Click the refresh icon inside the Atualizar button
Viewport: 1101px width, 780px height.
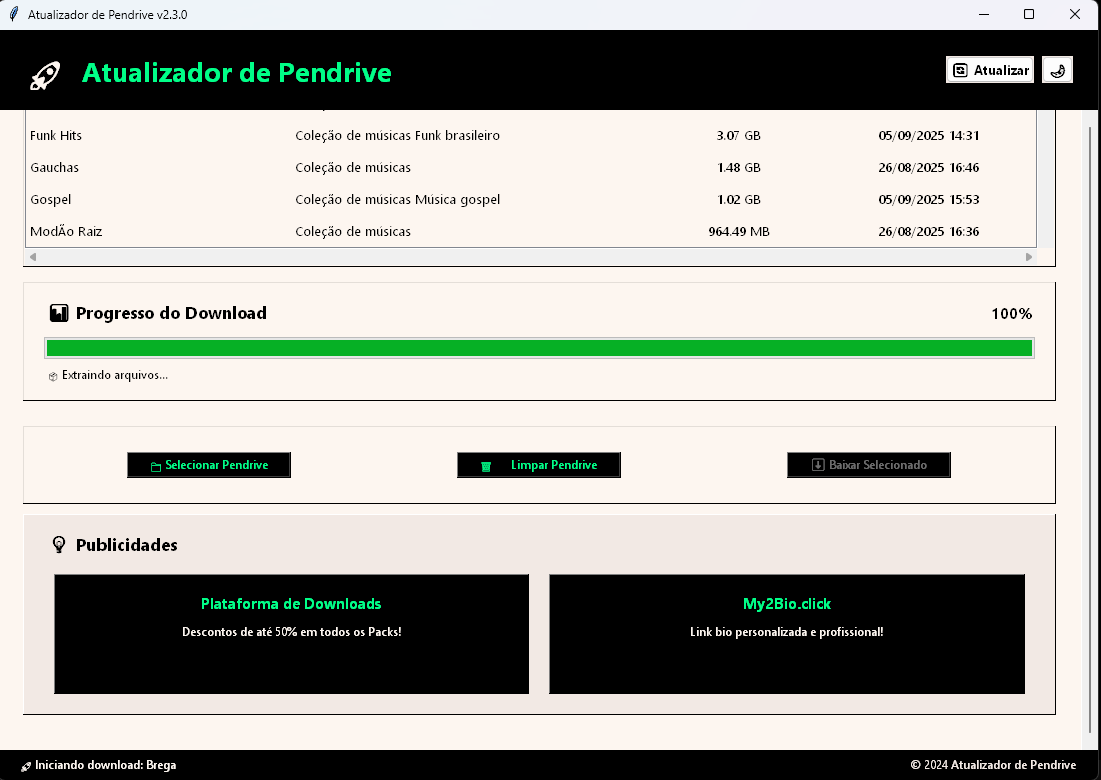click(x=960, y=69)
